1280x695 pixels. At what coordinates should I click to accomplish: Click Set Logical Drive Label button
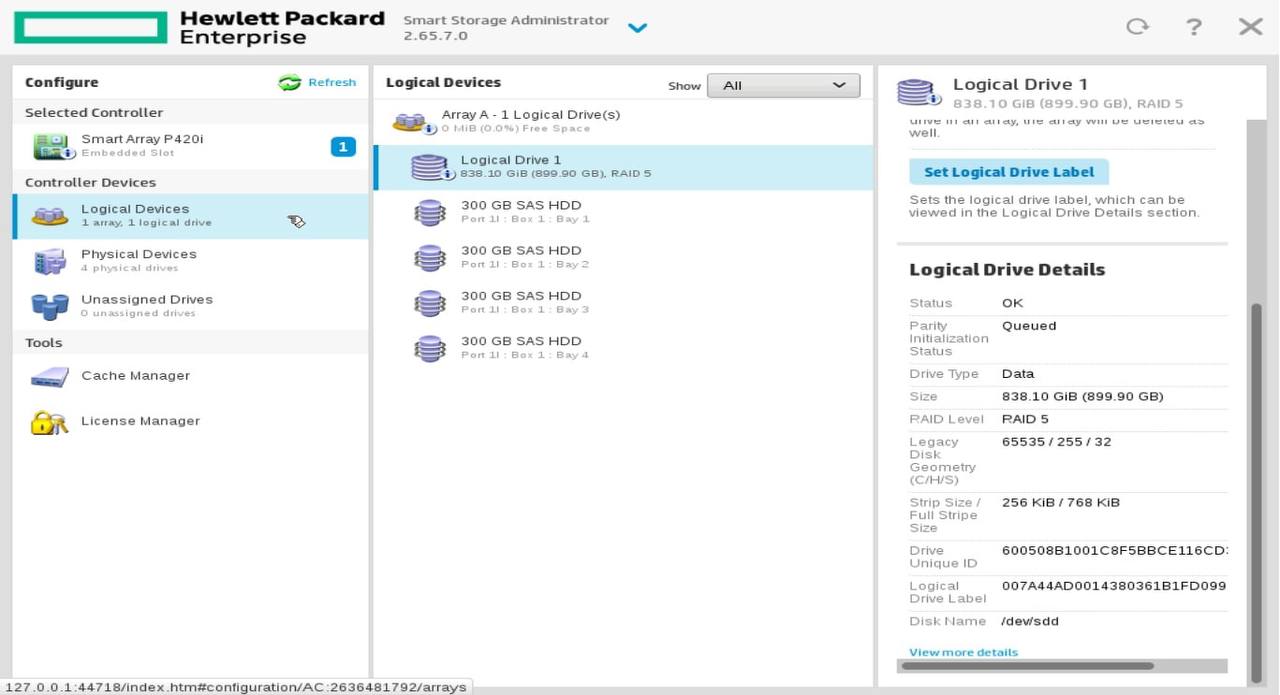click(x=1008, y=172)
